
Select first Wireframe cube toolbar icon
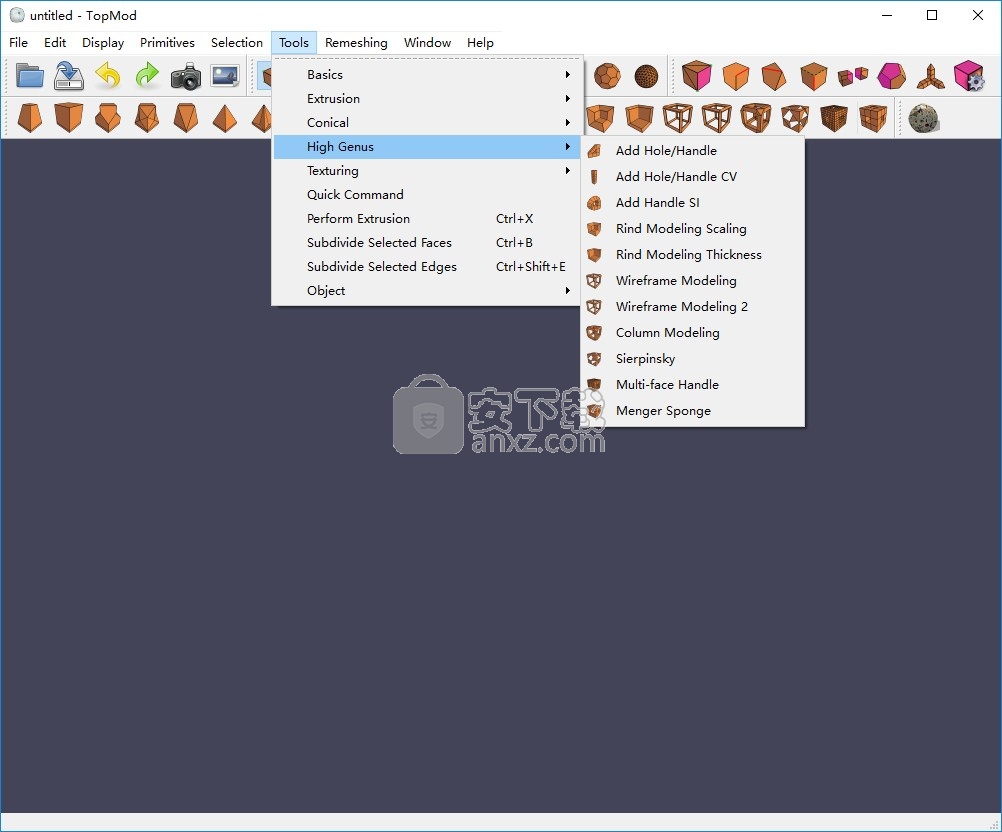point(677,118)
